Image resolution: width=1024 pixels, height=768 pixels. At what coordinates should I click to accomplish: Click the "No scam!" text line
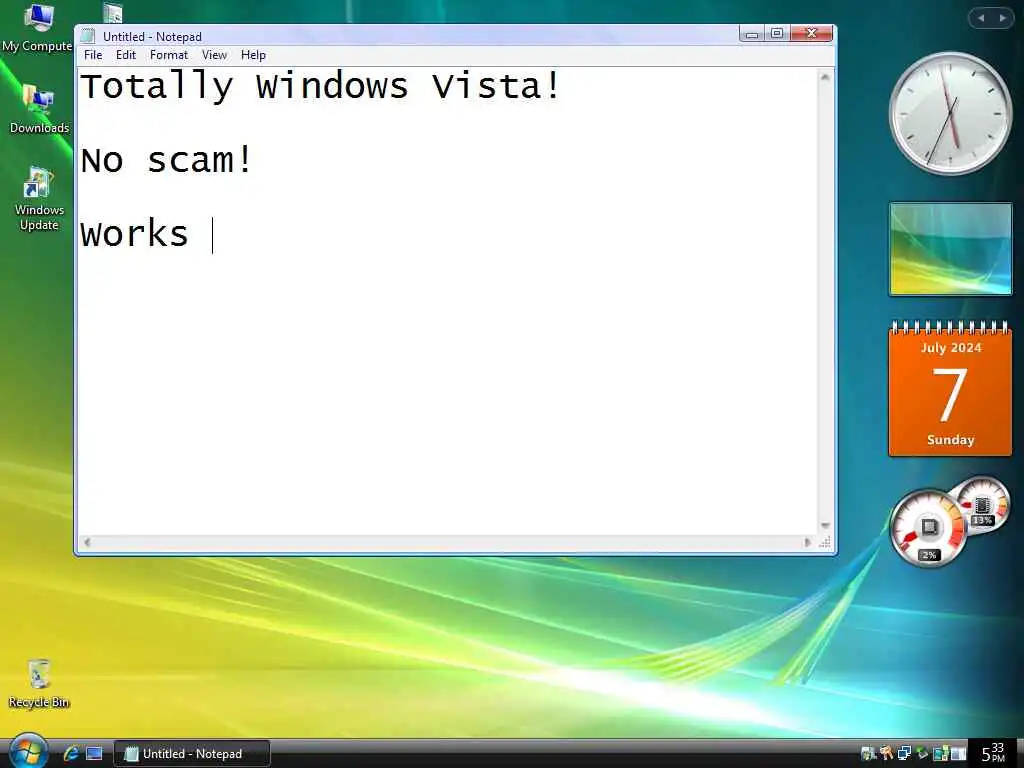tap(166, 159)
